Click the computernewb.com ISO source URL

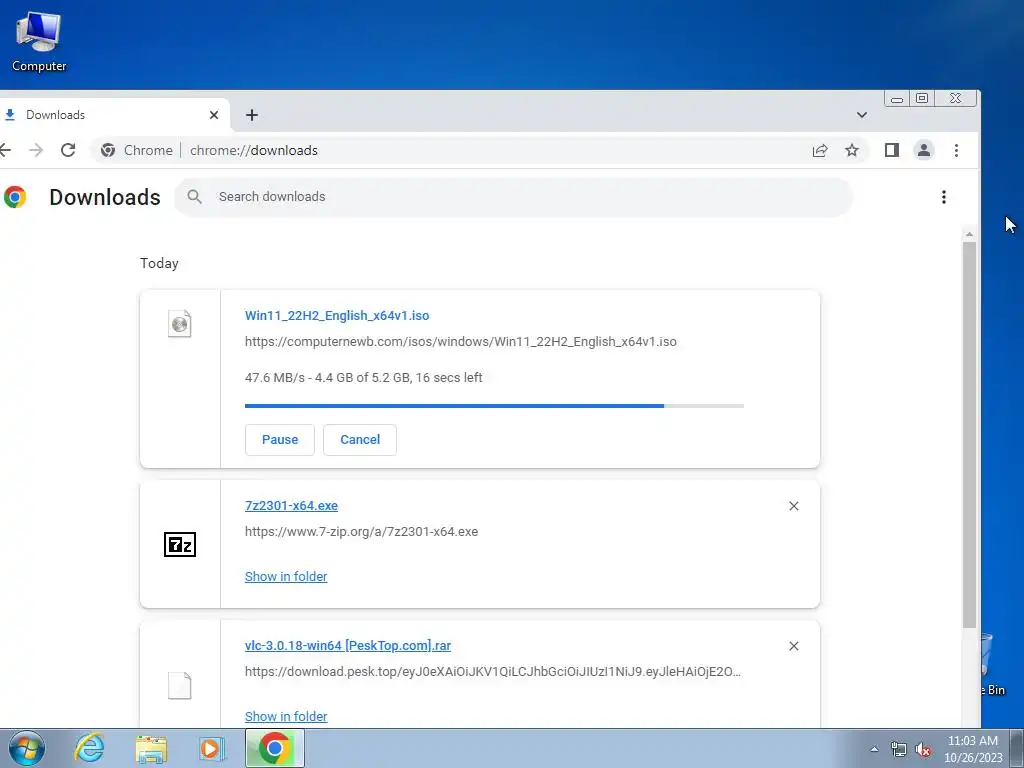point(460,342)
